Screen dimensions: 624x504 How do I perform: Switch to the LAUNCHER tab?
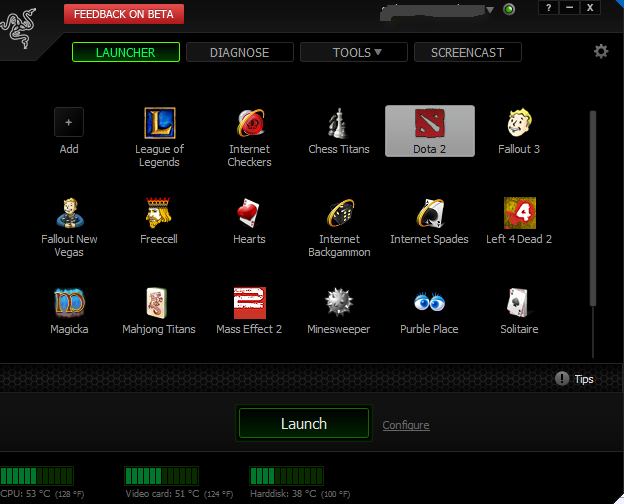(x=126, y=52)
